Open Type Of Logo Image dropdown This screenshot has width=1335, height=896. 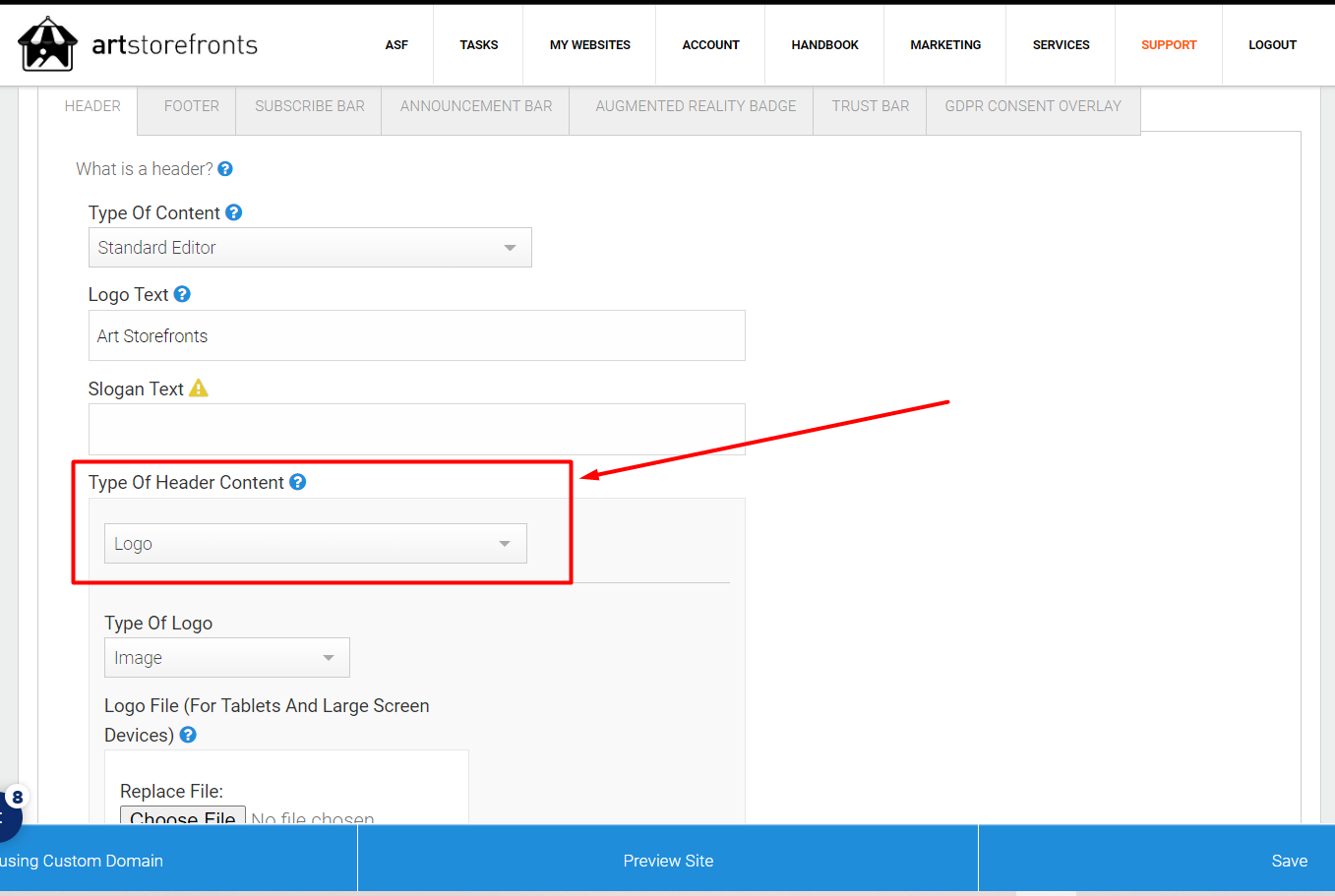coord(227,658)
